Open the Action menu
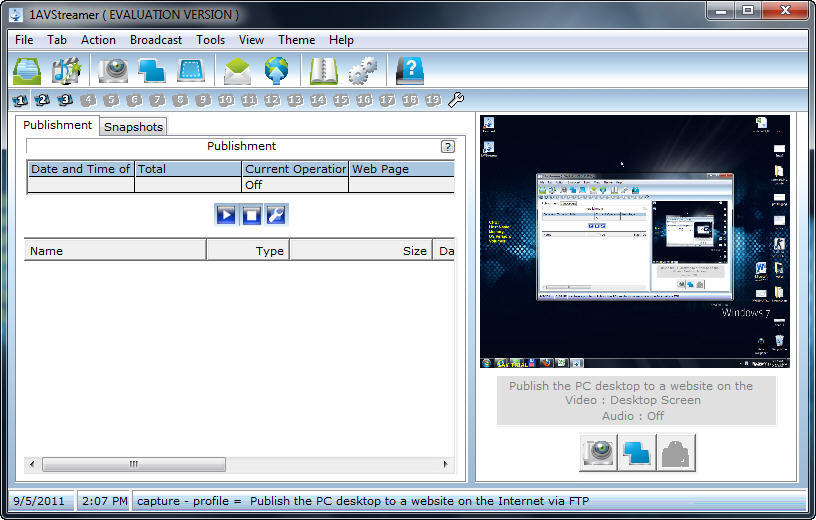The width and height of the screenshot is (816, 520). (98, 40)
